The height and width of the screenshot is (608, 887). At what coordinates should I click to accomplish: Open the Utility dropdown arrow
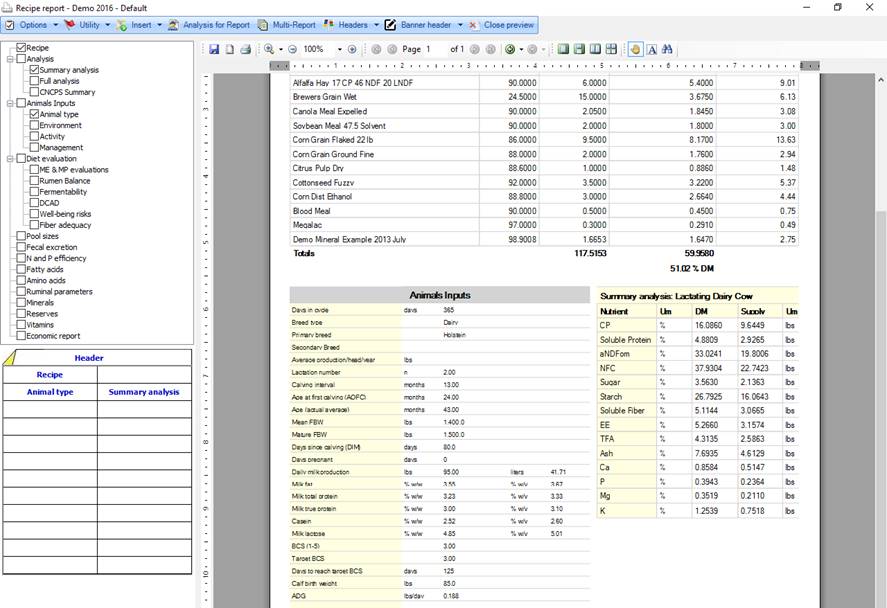(x=107, y=25)
